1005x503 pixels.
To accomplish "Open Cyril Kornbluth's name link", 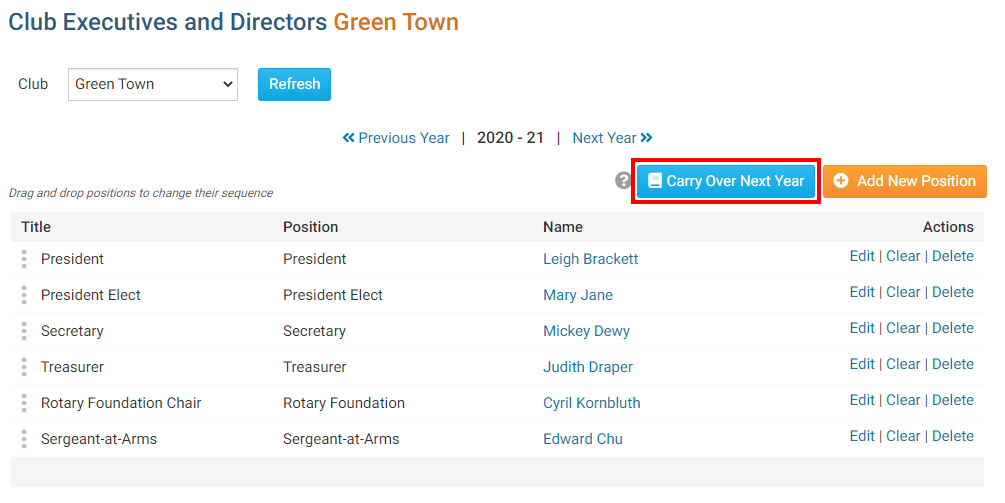I will (x=591, y=403).
